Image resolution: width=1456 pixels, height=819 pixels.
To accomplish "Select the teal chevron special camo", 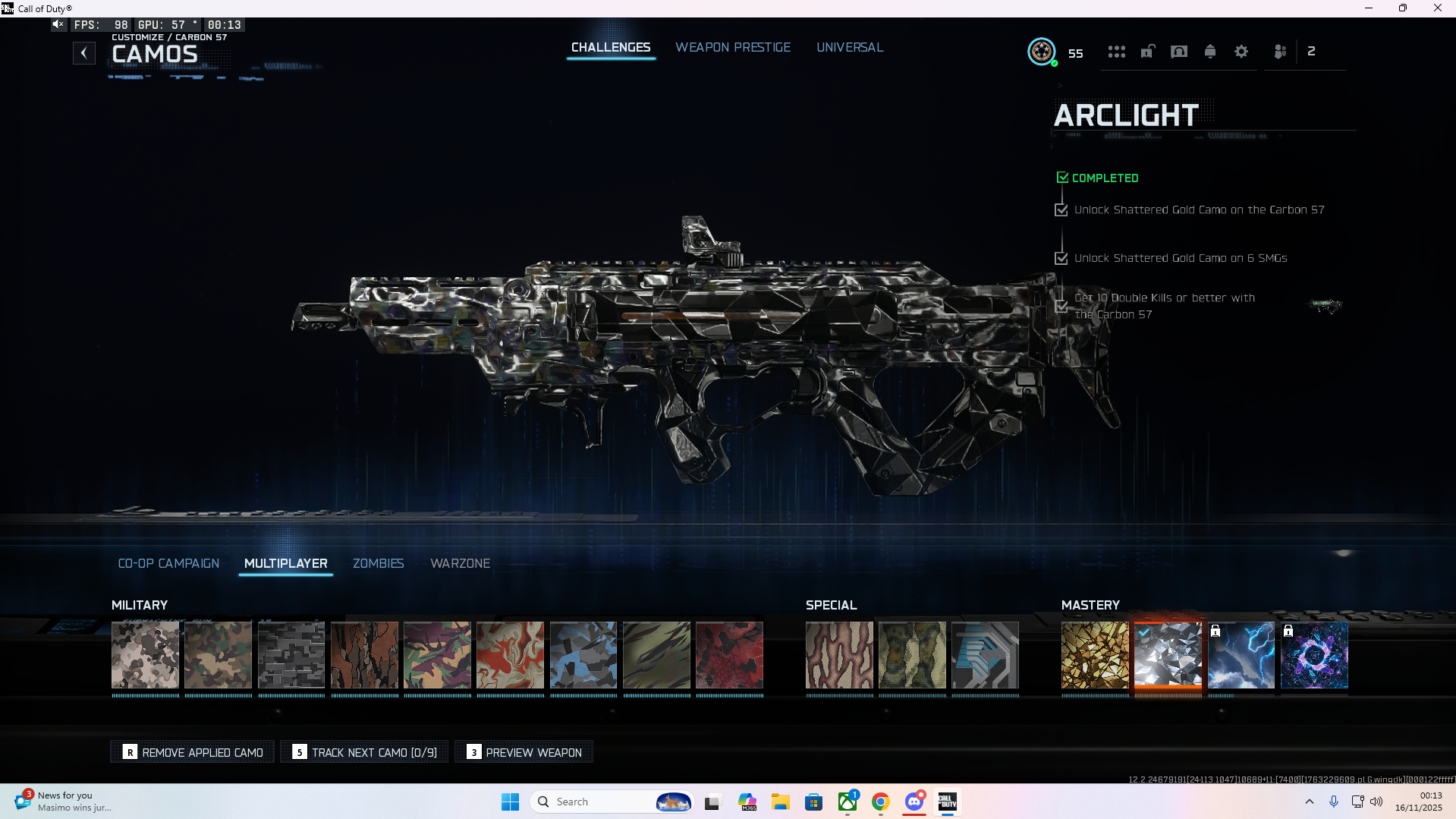I will [985, 655].
